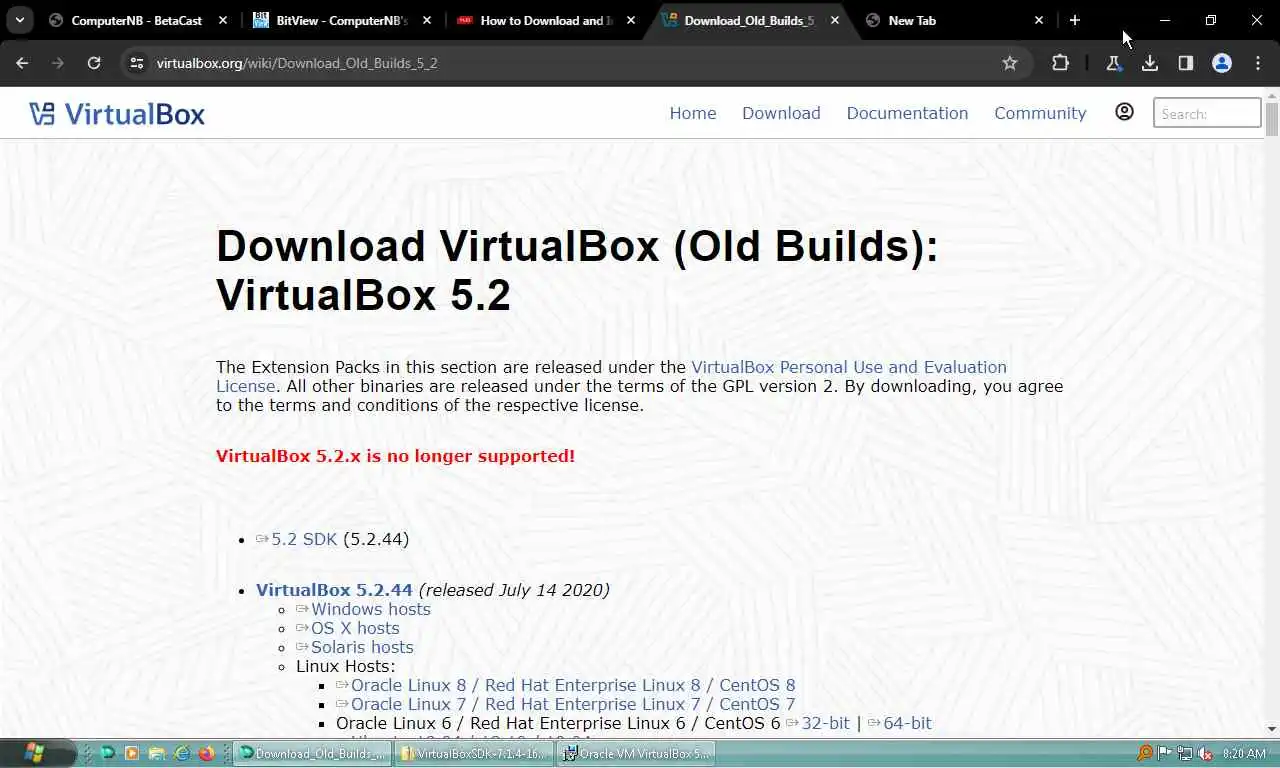Open the Download navigation item

781,113
